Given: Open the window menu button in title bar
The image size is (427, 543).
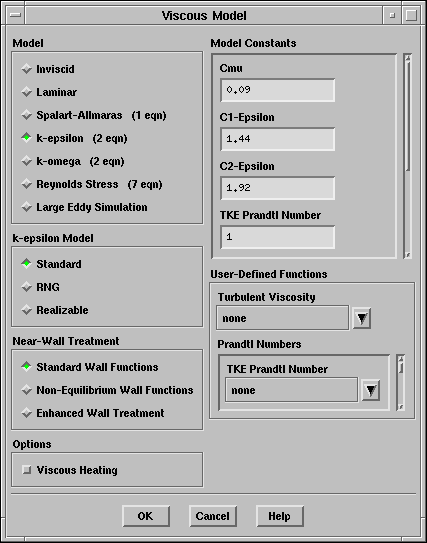Looking at the screenshot, I should pos(15,15).
